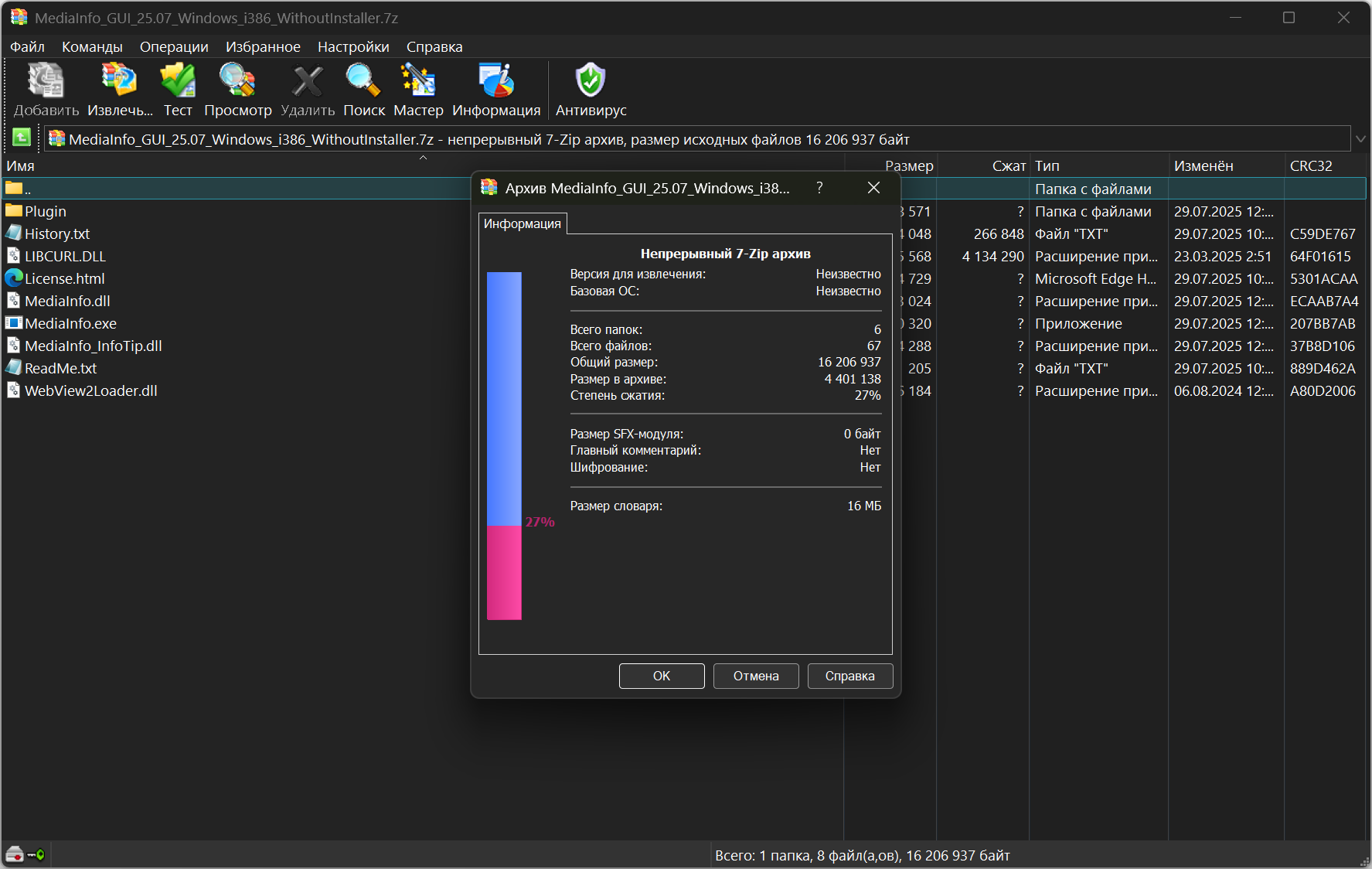Click the MediaInfo.exe application icon
The width and height of the screenshot is (1372, 869).
(x=14, y=322)
